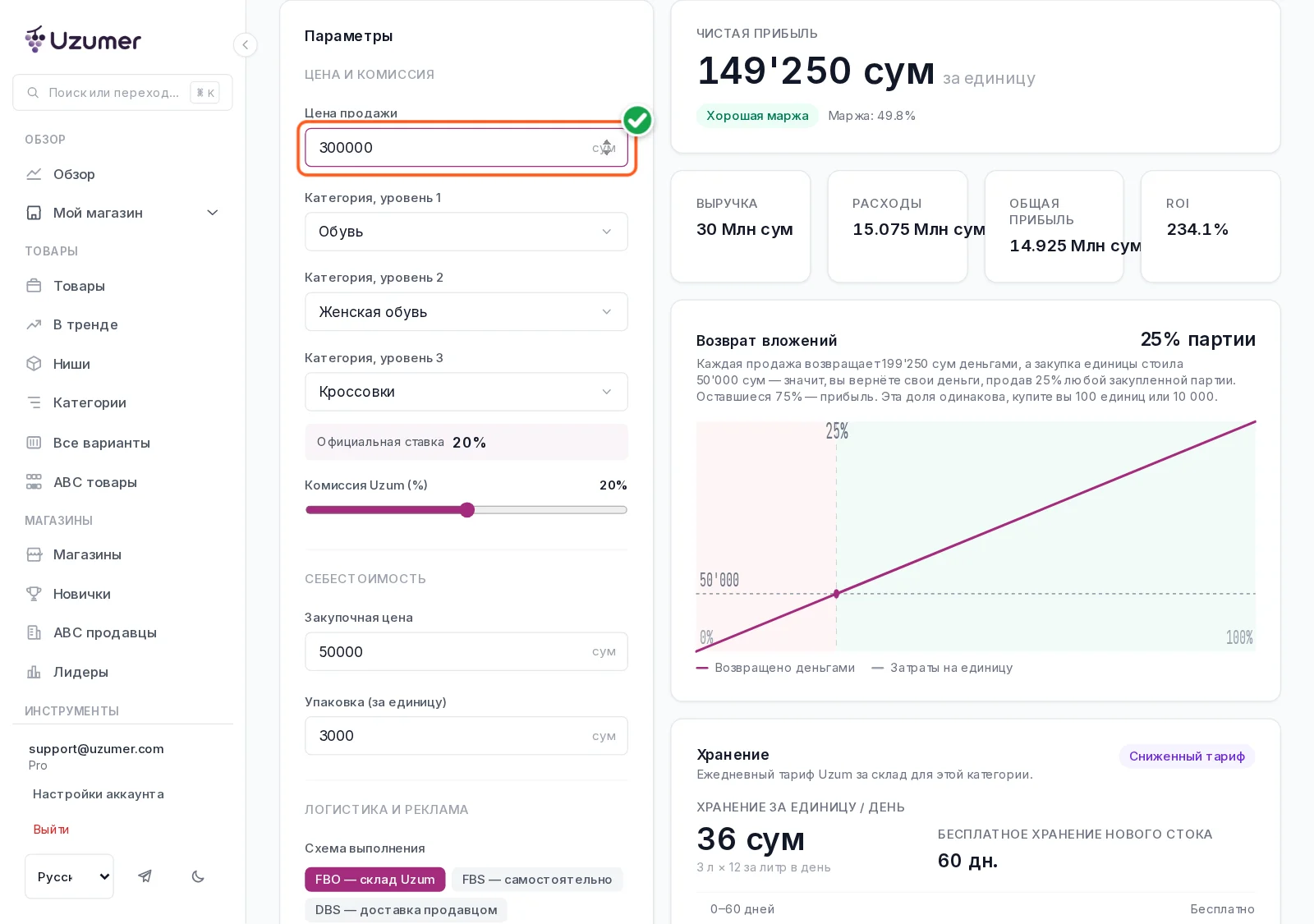The image size is (1314, 924).
Task: Click the support@uzumer.com account text
Action: pos(96,749)
